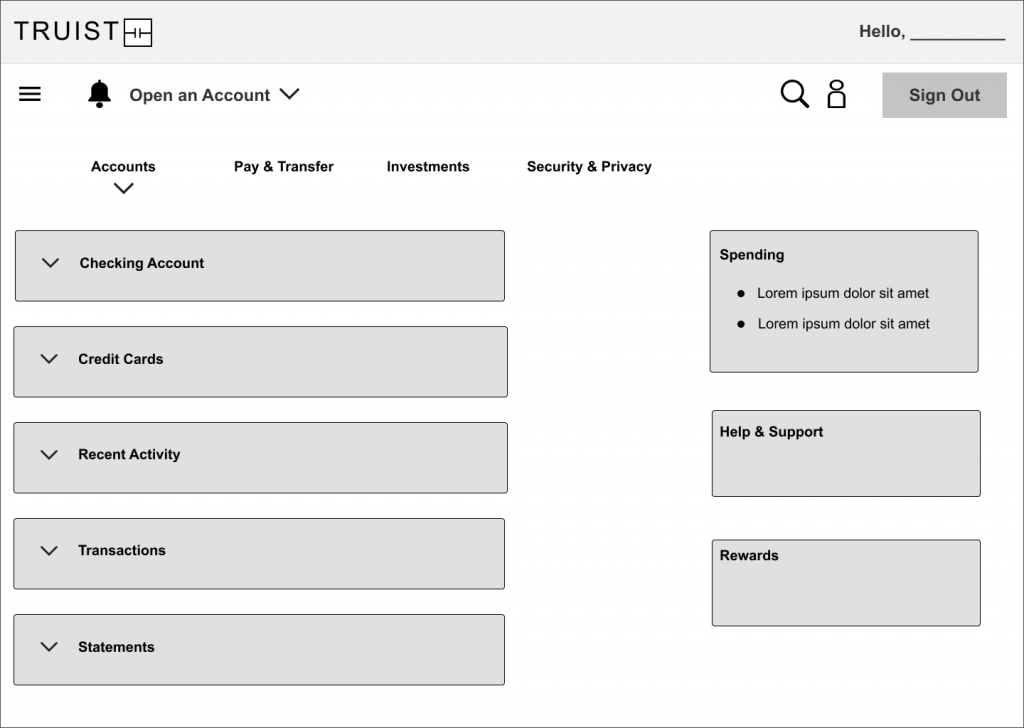Open the Help & Support card
The width and height of the screenshot is (1024, 728).
tap(845, 453)
